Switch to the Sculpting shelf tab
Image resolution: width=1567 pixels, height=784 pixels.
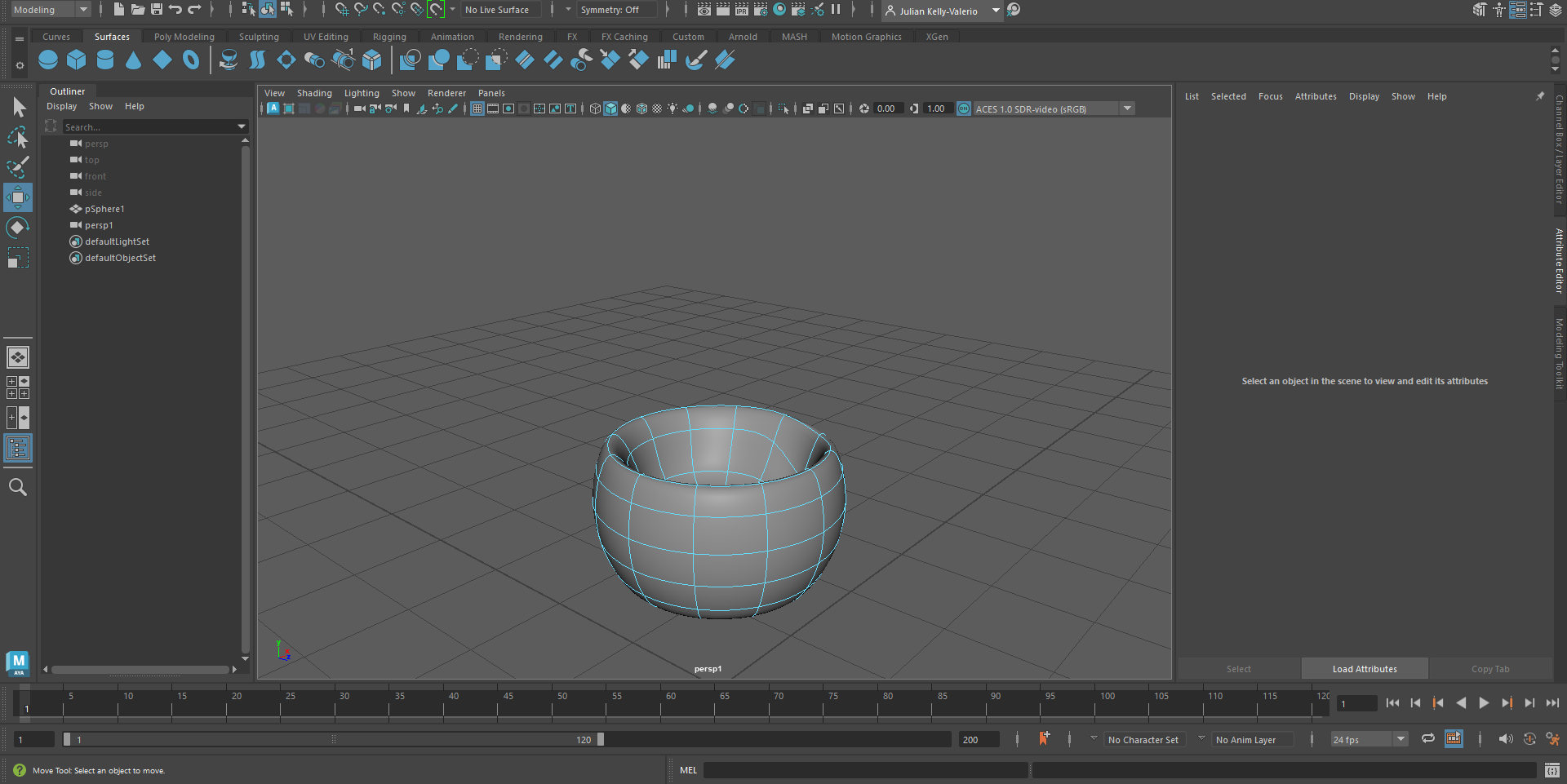point(259,37)
